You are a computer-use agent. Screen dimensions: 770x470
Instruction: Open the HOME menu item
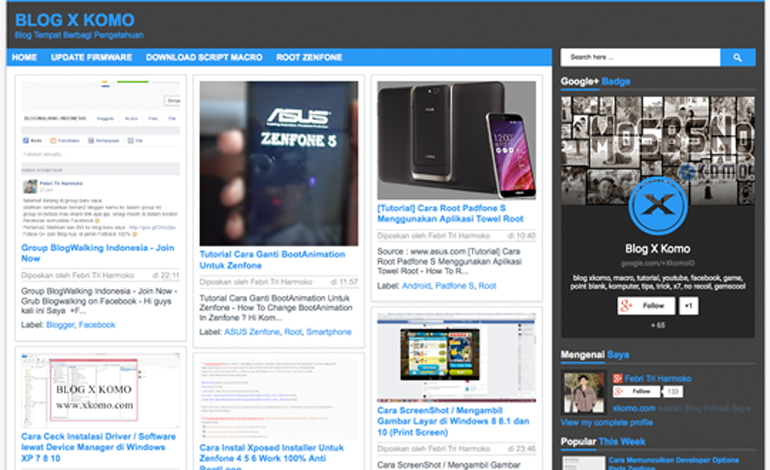tap(25, 57)
